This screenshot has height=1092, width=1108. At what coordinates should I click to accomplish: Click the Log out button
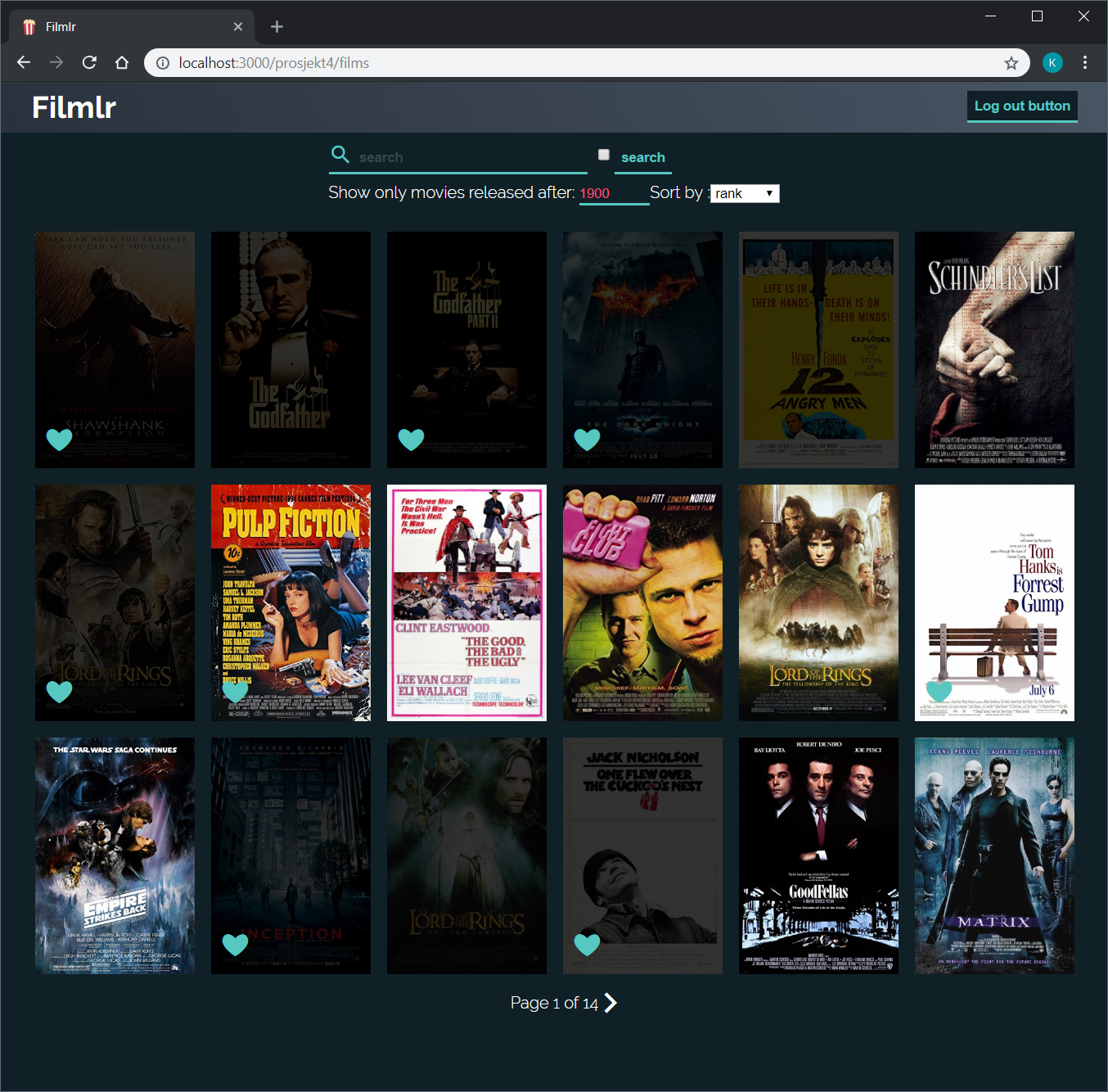tap(1022, 106)
